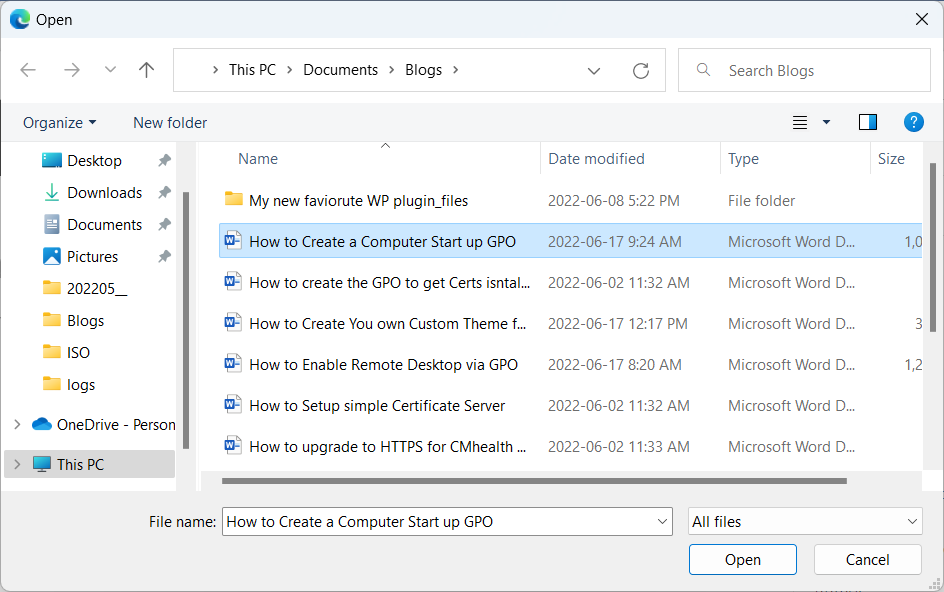Expand the This PC tree node
The width and height of the screenshot is (944, 592).
click(x=17, y=464)
